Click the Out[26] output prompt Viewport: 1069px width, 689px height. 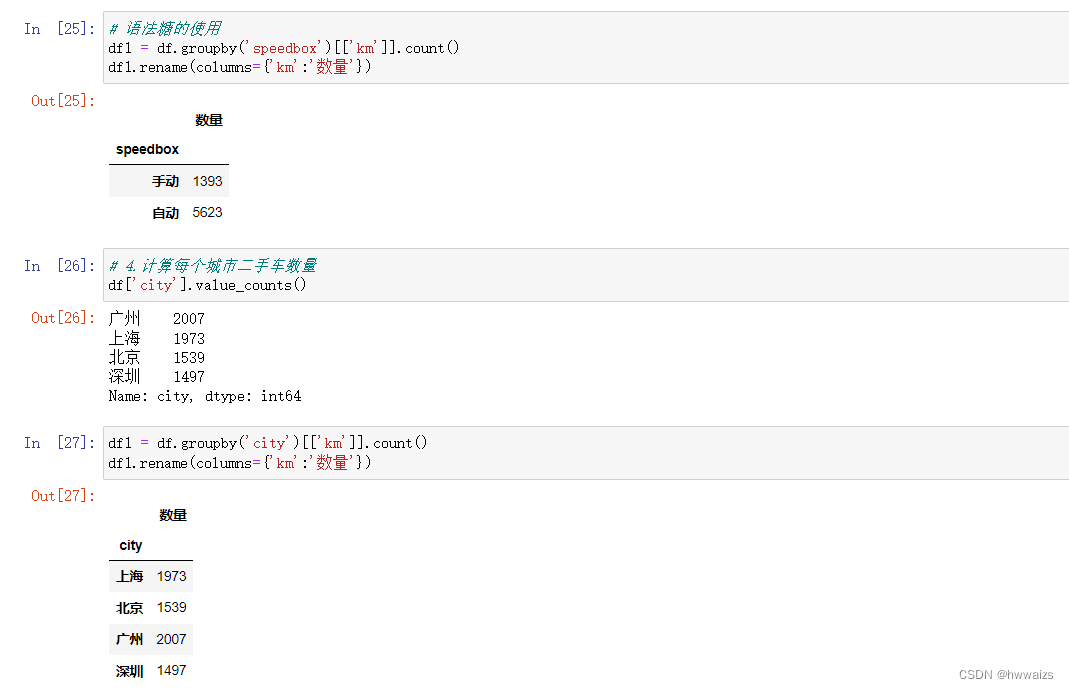pos(63,318)
